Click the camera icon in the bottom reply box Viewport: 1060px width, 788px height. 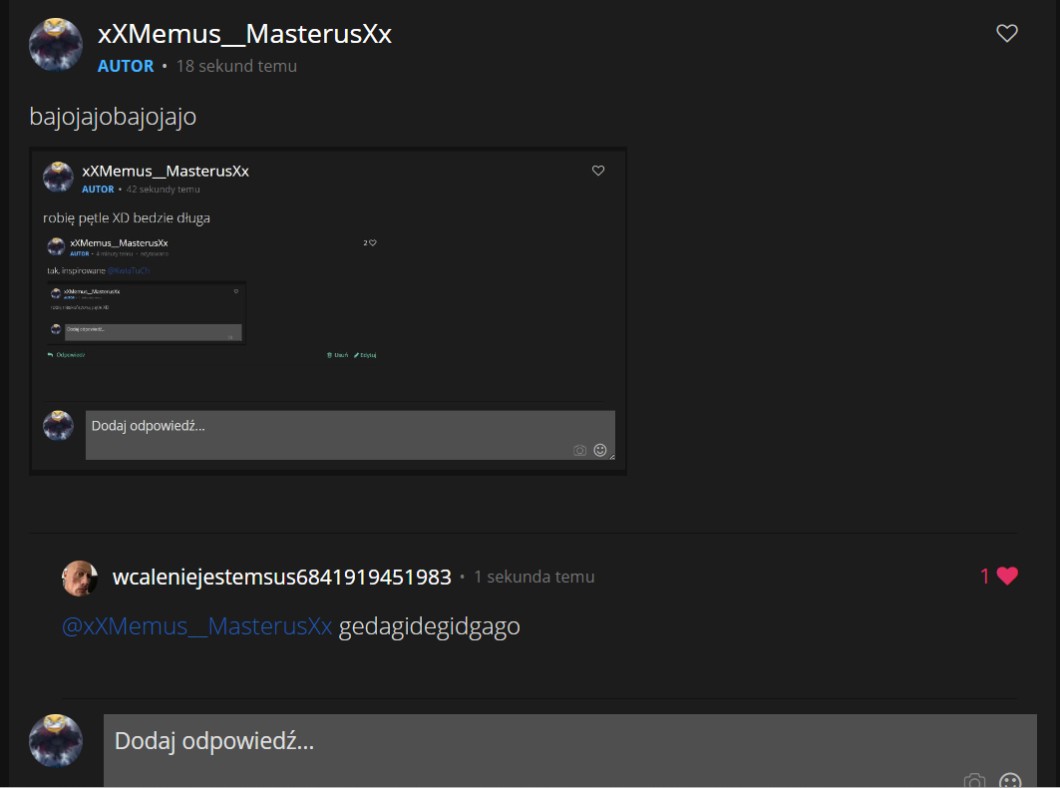coord(974,780)
